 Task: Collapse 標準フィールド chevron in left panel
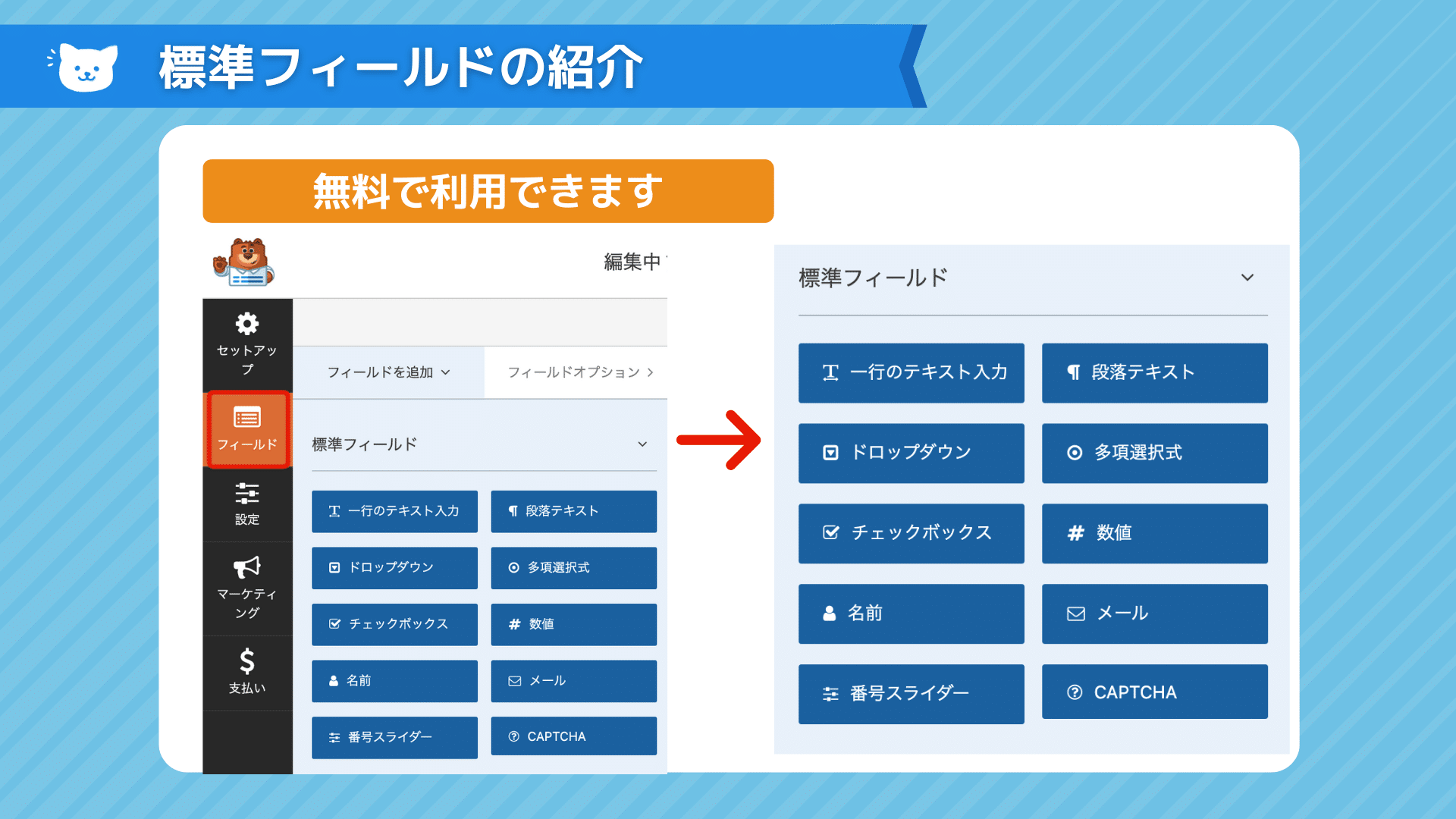click(x=642, y=444)
